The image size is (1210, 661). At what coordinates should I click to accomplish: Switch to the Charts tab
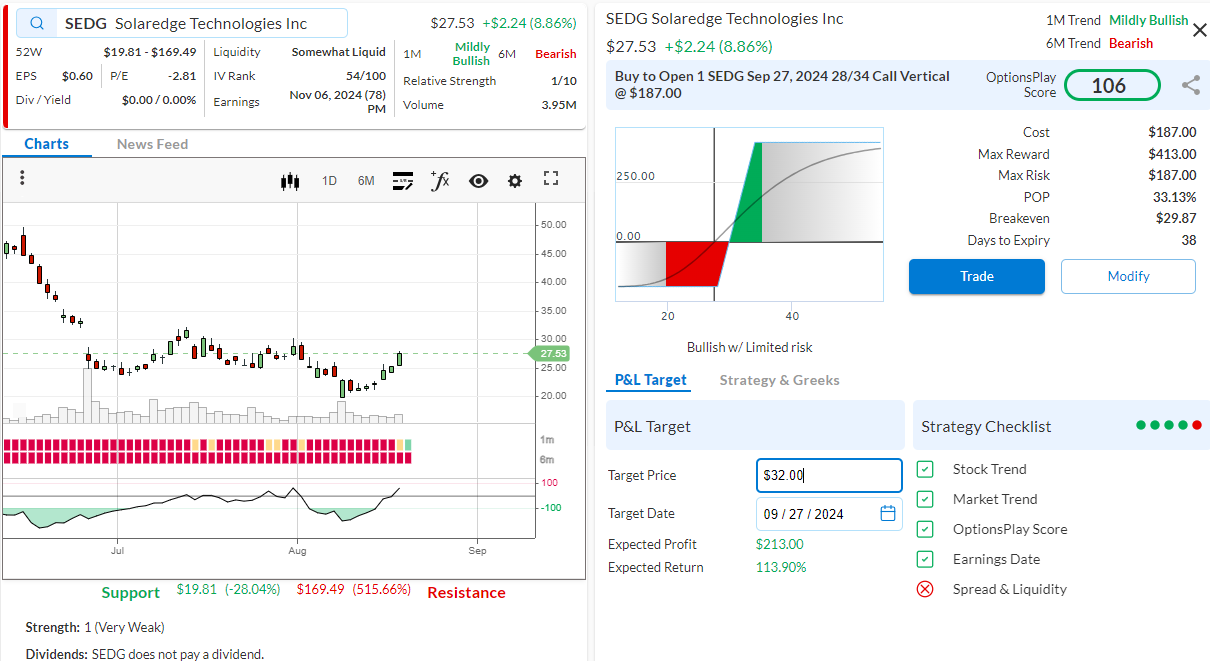click(x=47, y=144)
